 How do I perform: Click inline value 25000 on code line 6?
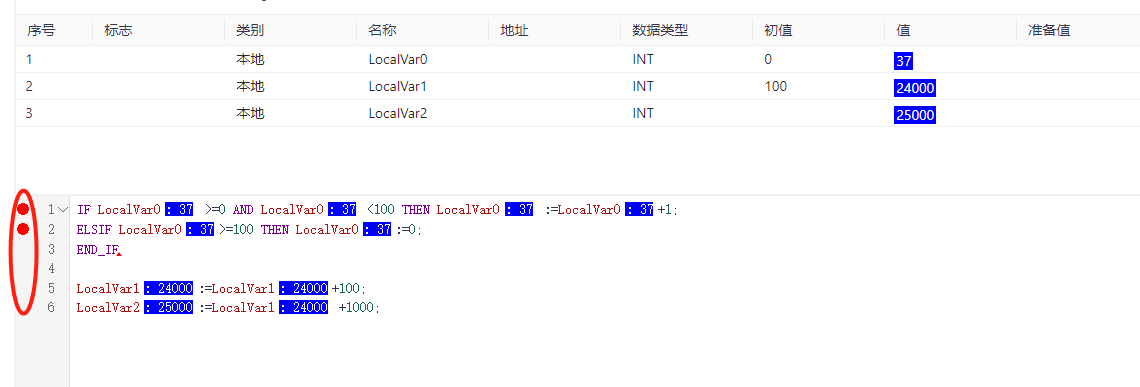coord(169,308)
